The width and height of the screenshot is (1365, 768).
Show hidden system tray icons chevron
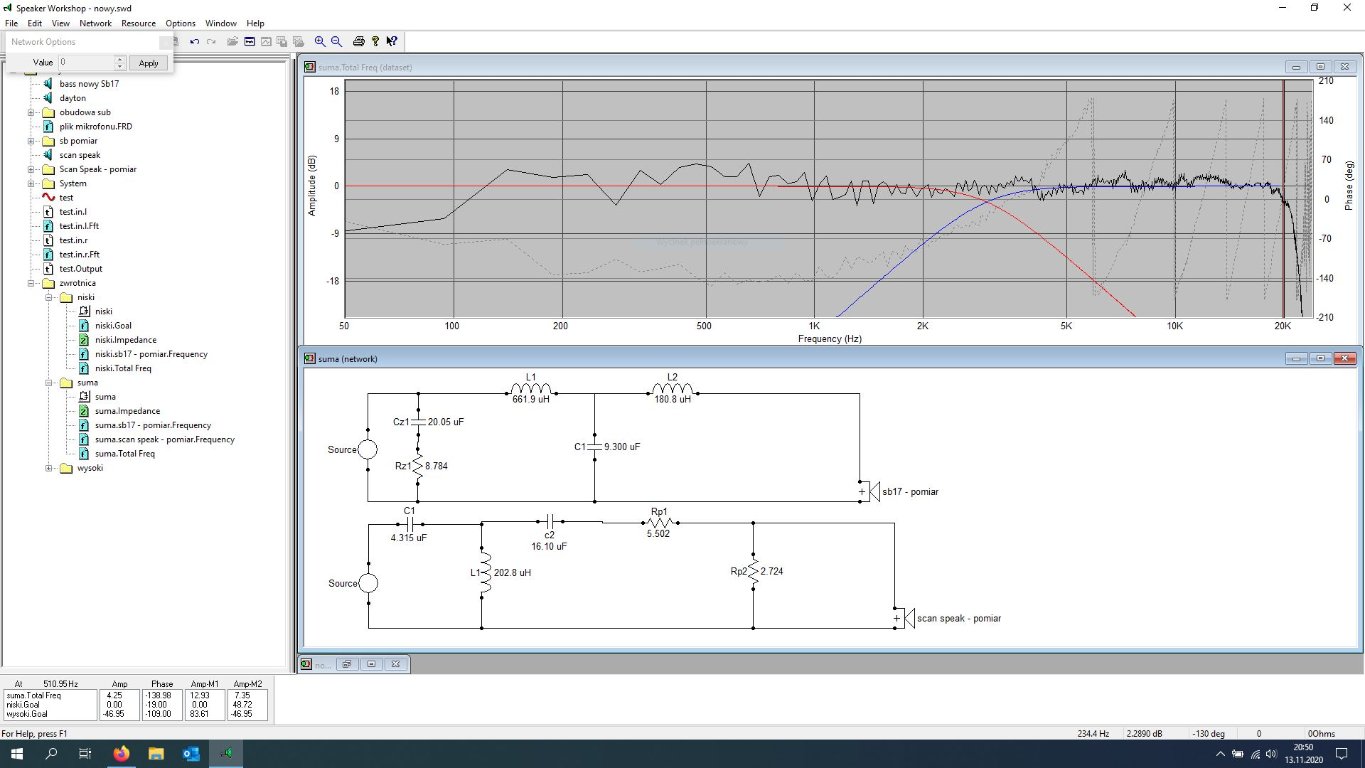click(x=1221, y=753)
